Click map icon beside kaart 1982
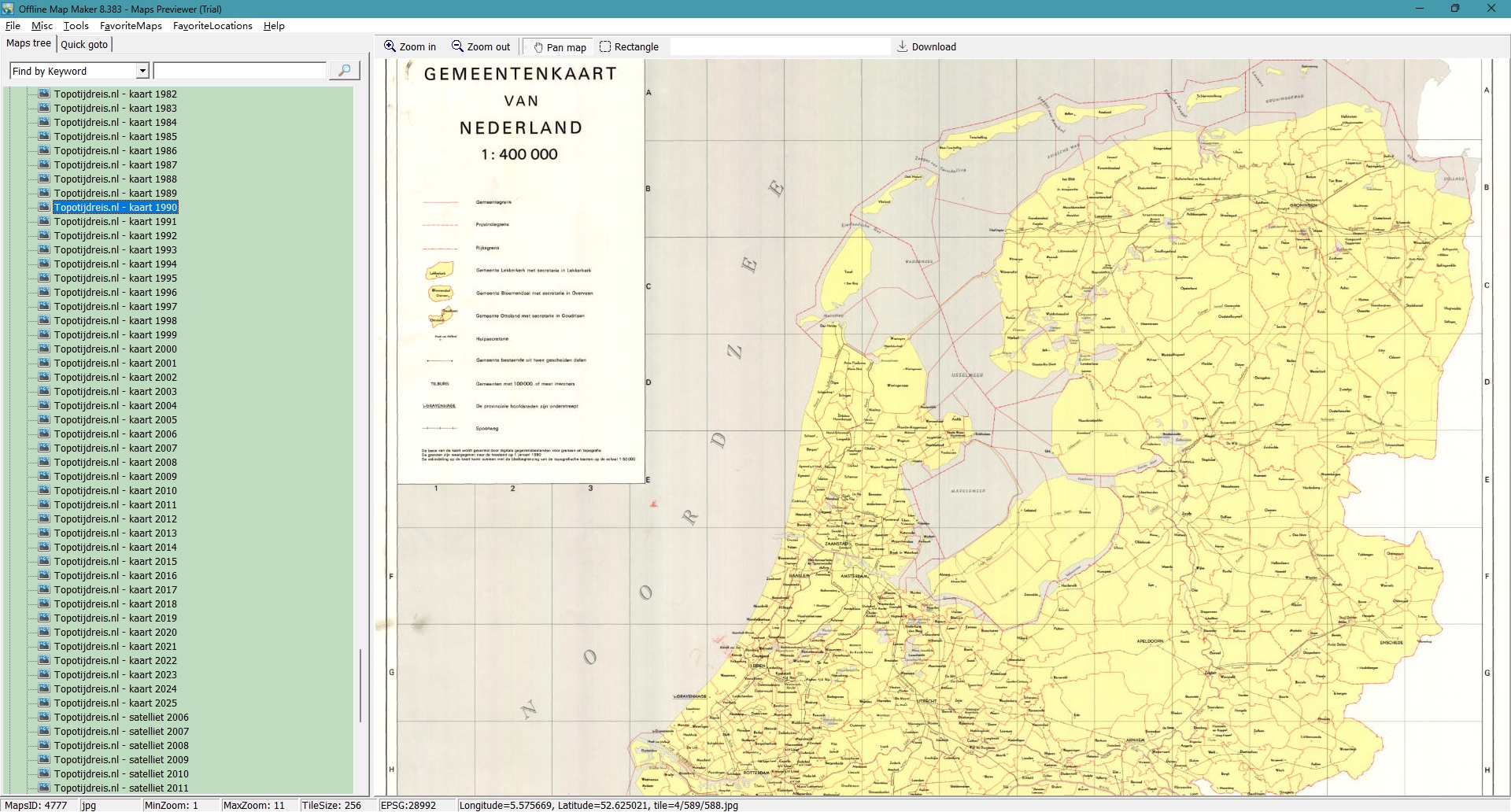The width and height of the screenshot is (1511, 812). pos(44,94)
